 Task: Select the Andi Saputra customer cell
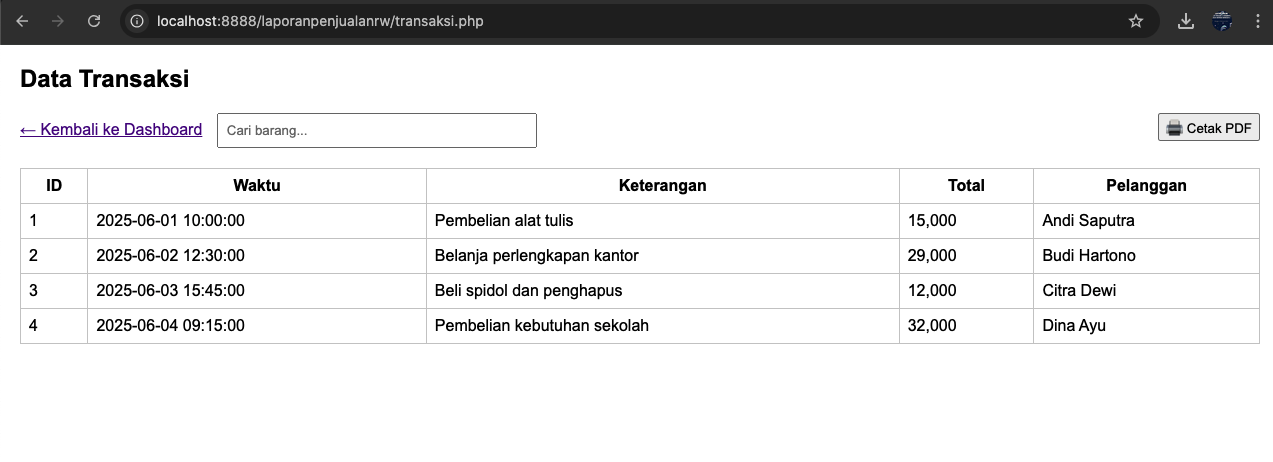1146,221
